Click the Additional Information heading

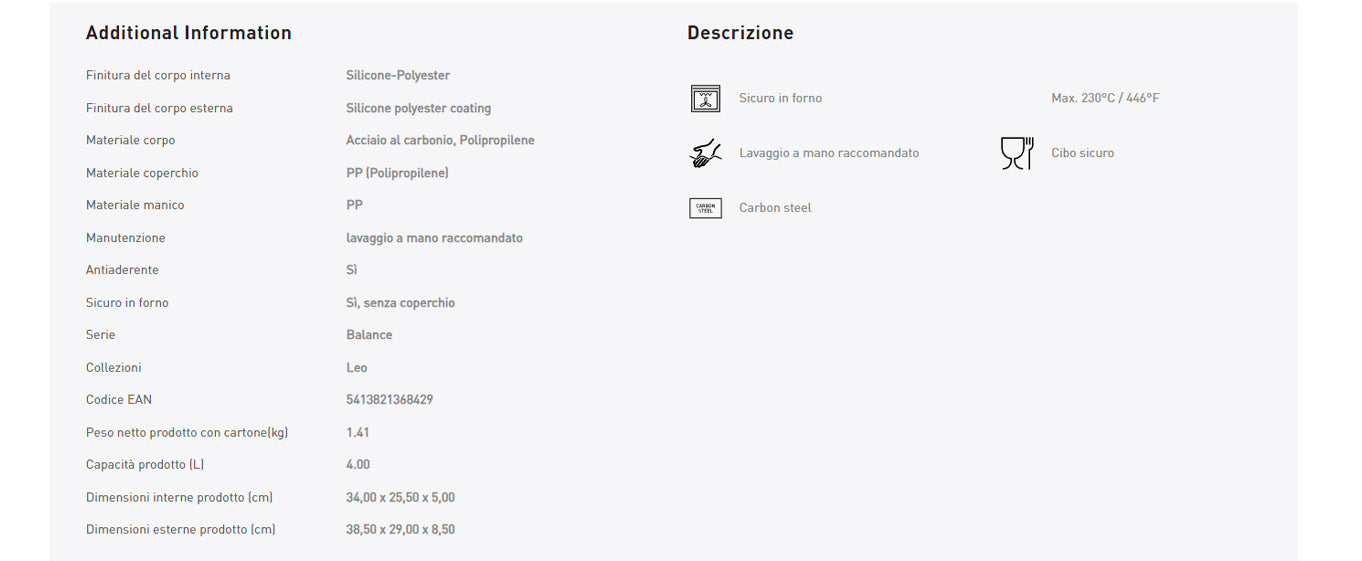(188, 33)
